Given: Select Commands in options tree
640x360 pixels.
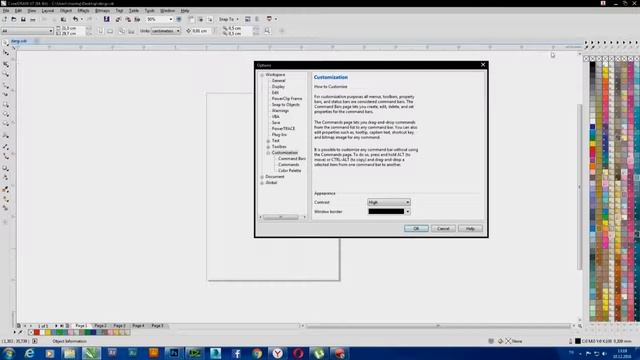Looking at the screenshot, I should pos(289,164).
